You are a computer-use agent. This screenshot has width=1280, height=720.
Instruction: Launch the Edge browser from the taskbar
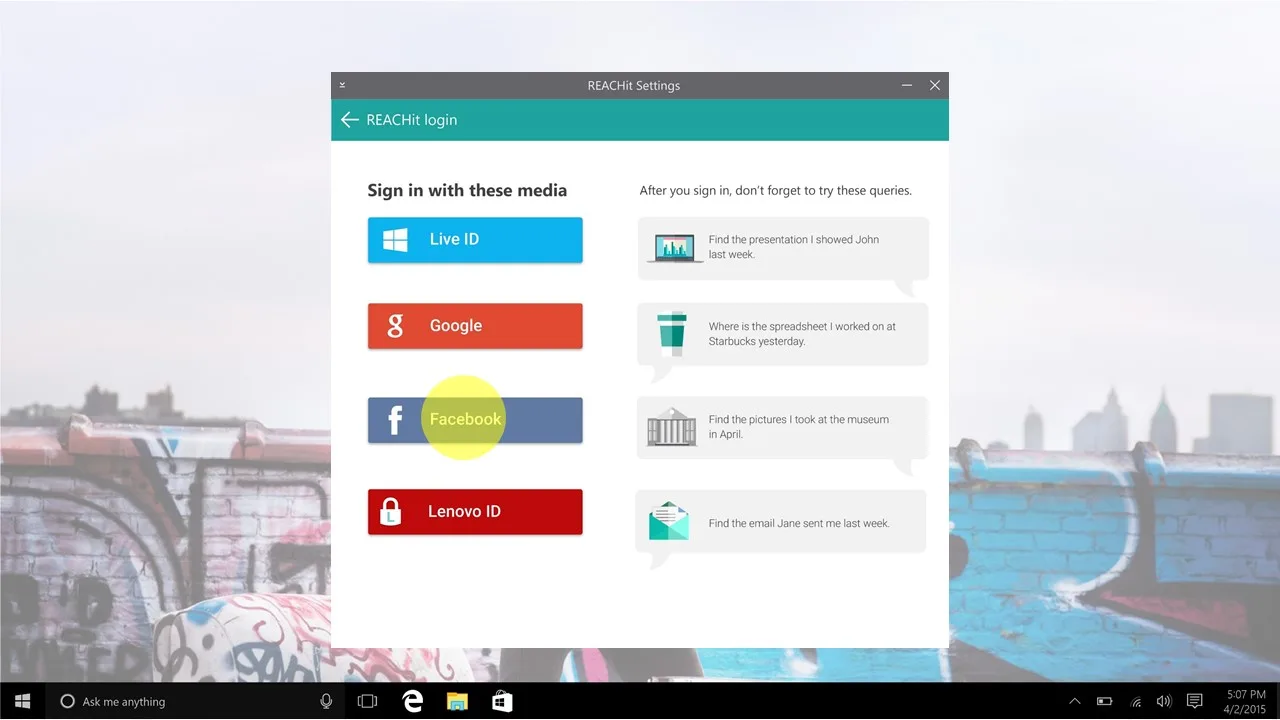(x=412, y=701)
